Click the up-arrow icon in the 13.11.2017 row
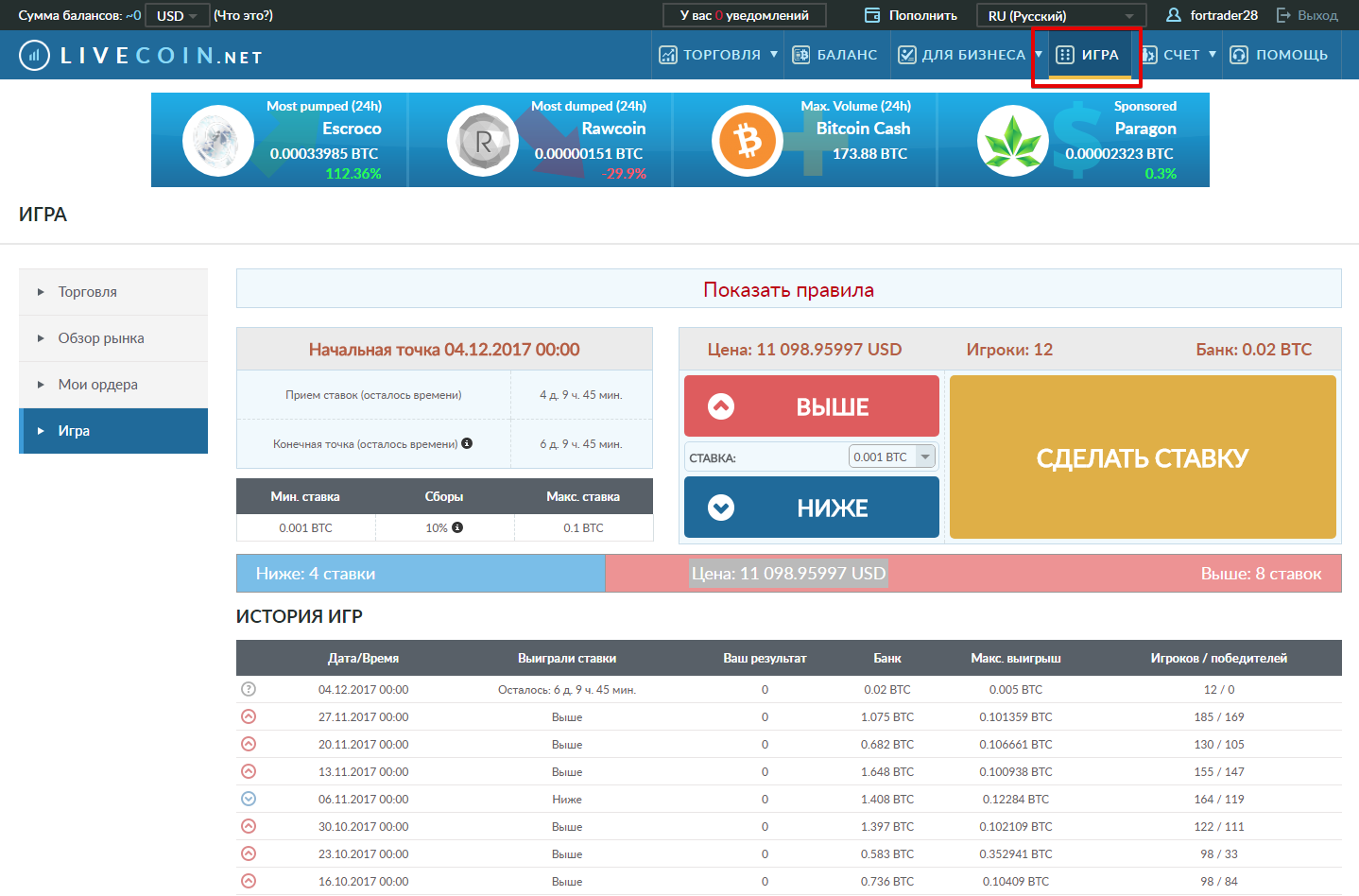This screenshot has width=1359, height=896. [249, 771]
